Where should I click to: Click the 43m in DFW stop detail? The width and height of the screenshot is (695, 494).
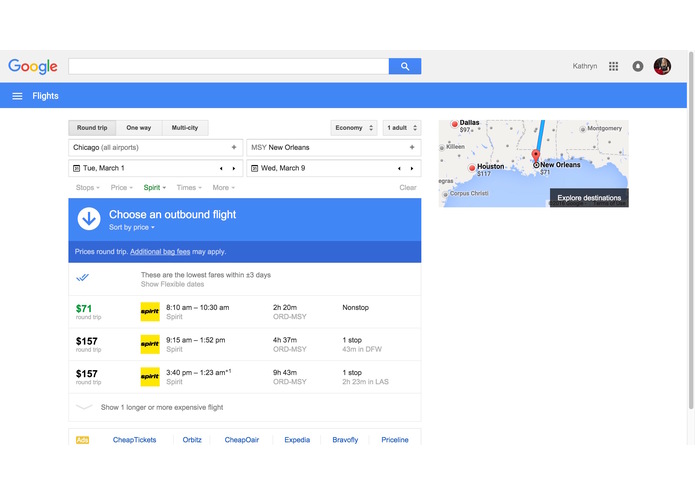[362, 349]
